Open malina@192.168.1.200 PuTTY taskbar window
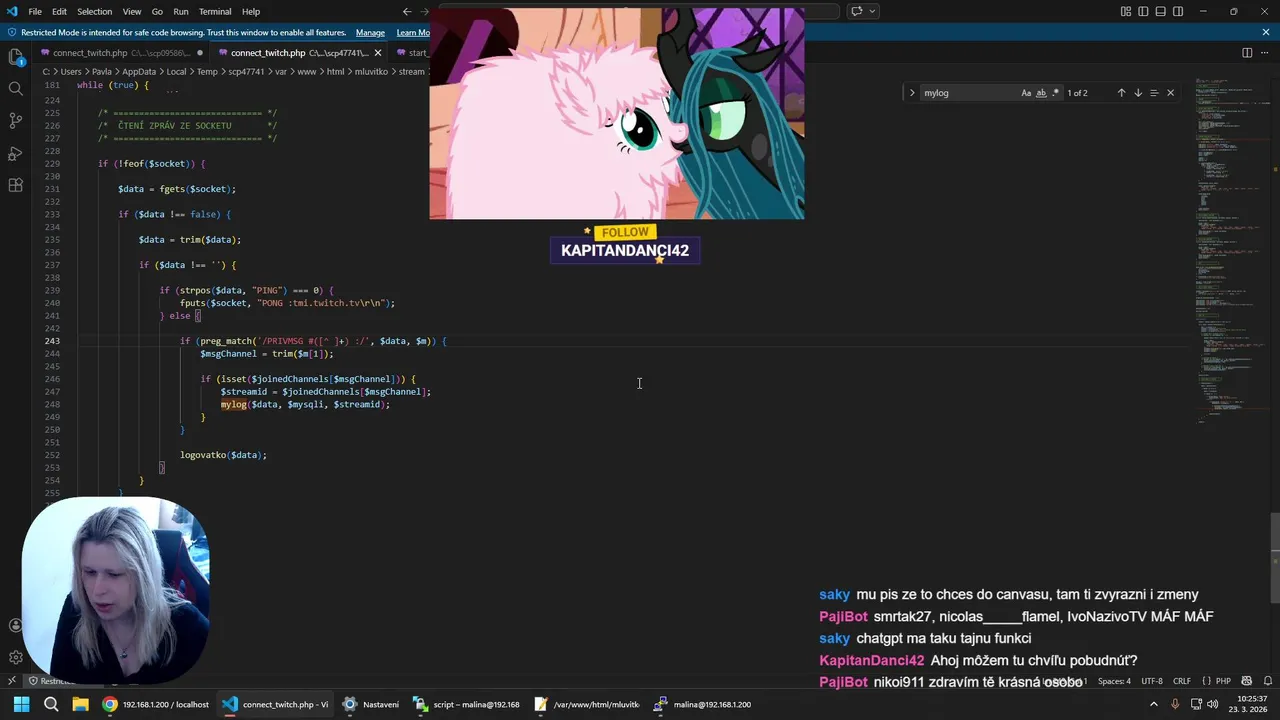The image size is (1280, 720). coord(702,704)
